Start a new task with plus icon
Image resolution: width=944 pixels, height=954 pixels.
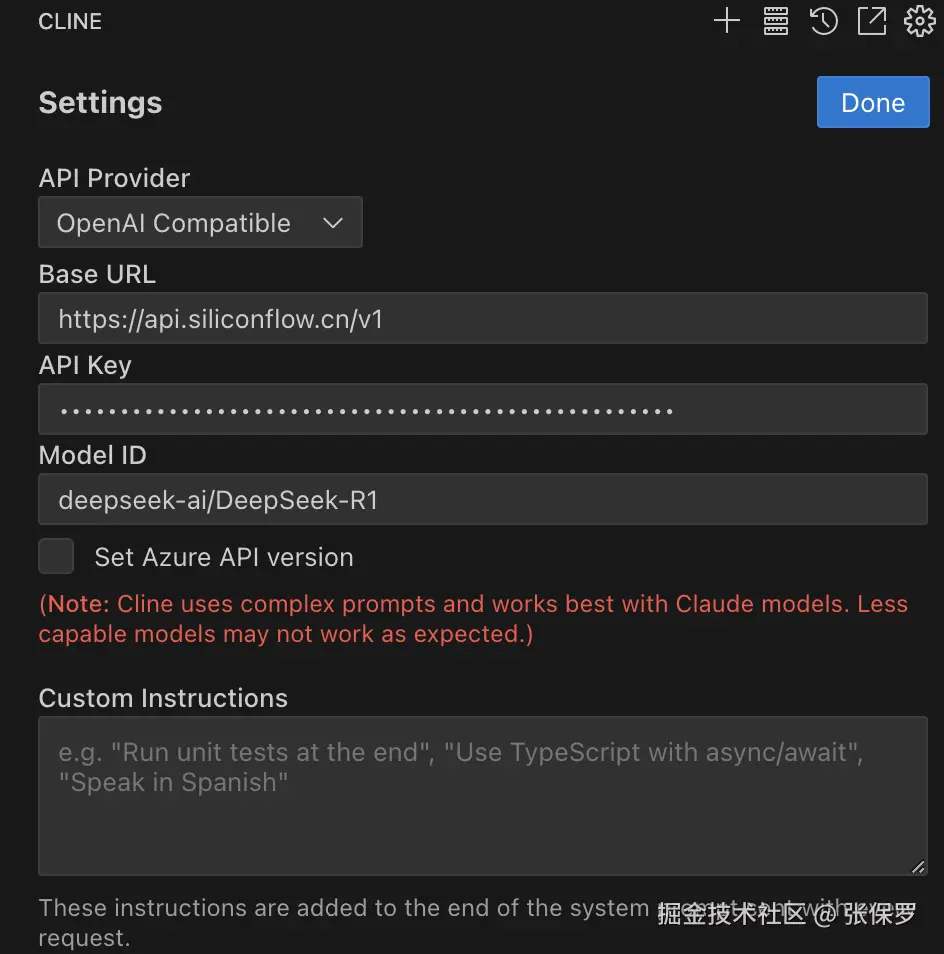[726, 21]
